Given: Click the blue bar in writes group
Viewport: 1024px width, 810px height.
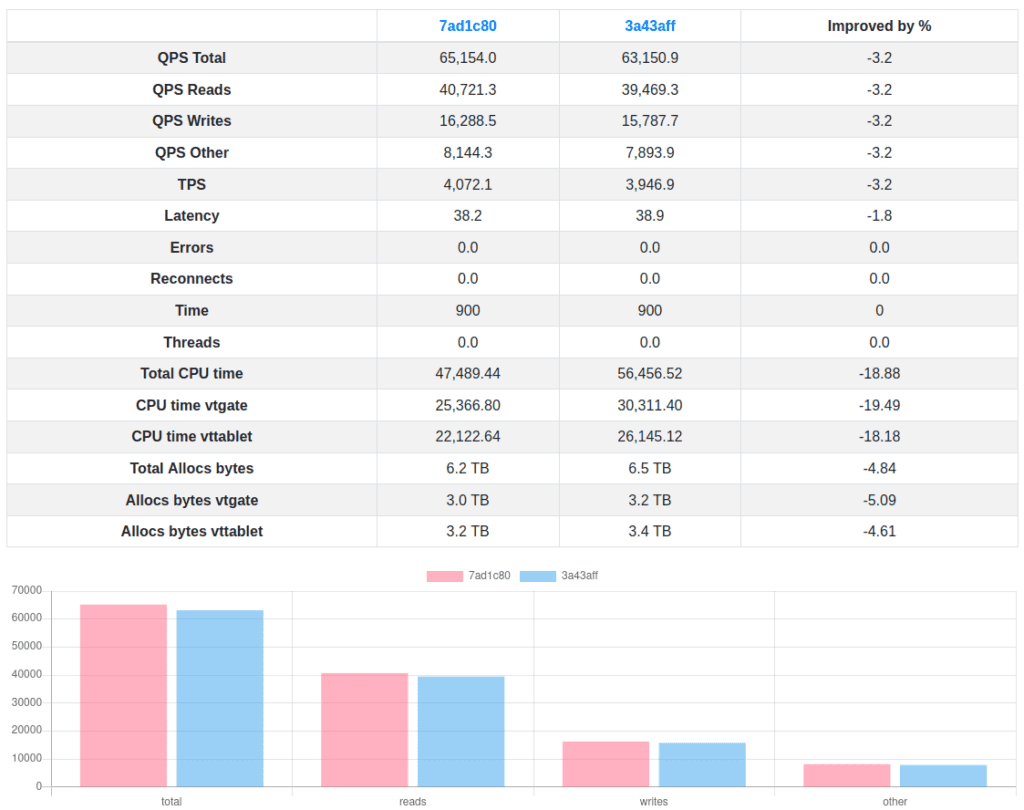Looking at the screenshot, I should [x=702, y=764].
